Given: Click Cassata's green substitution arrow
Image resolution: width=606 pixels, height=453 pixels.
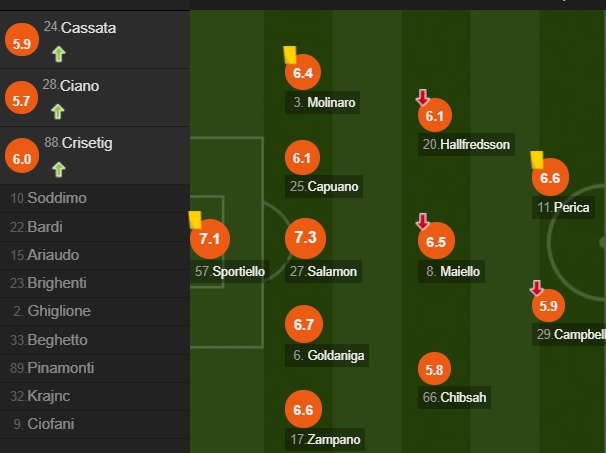Looking at the screenshot, I should coord(59,54).
